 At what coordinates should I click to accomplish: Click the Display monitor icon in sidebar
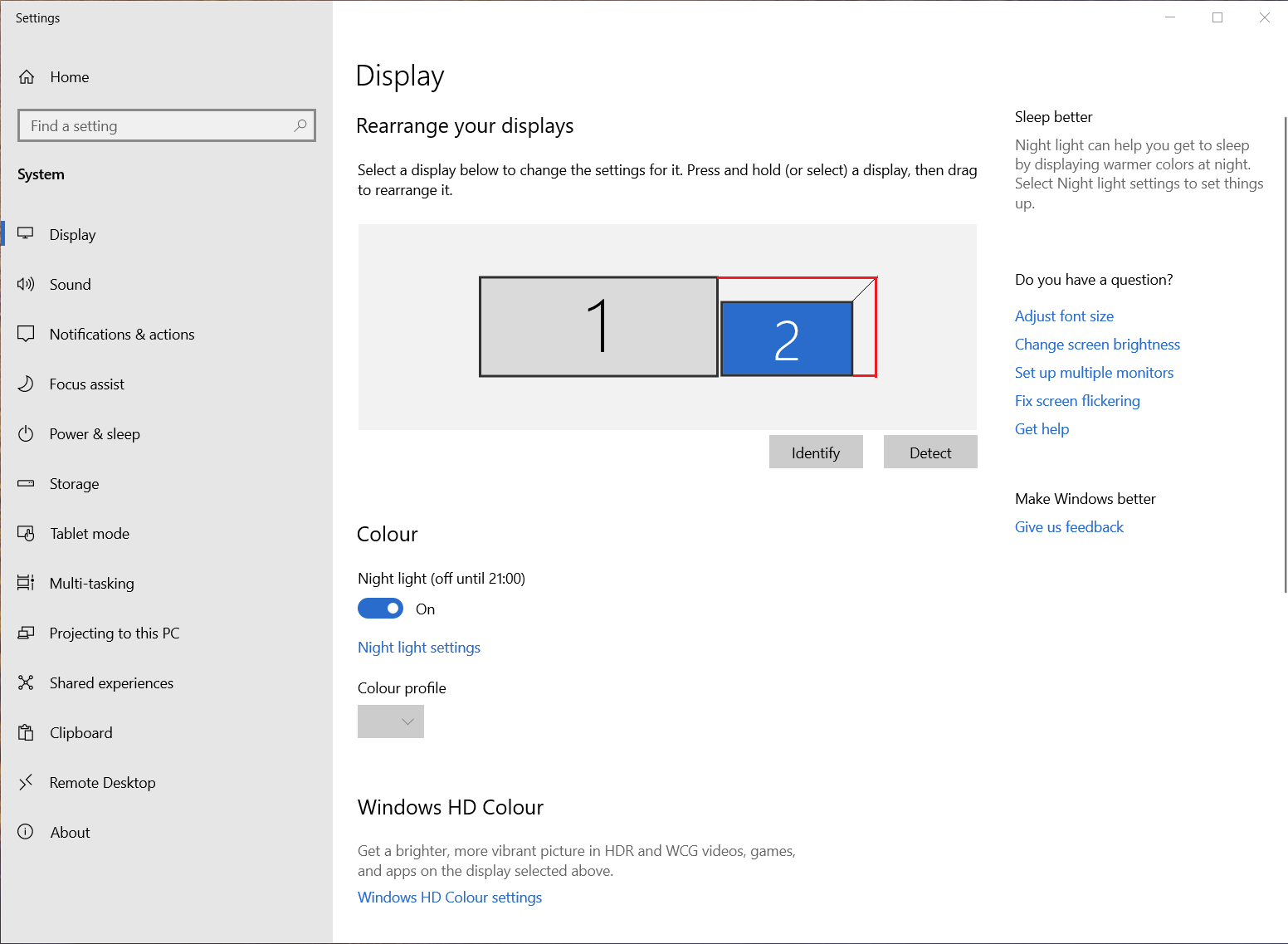pyautogui.click(x=26, y=234)
